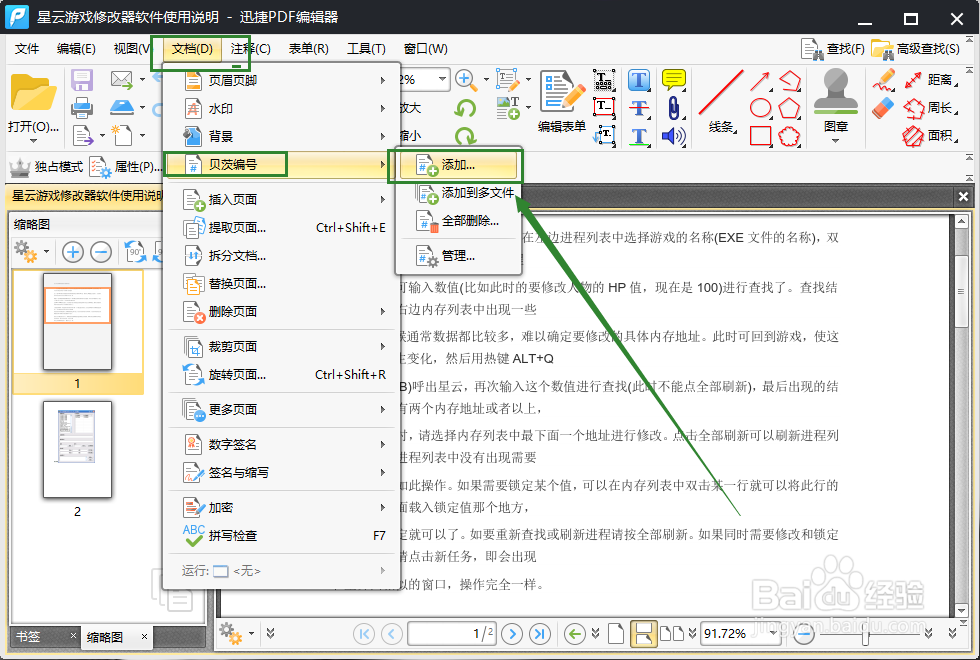Select the Perimeter measurement tool
This screenshot has height=660, width=980.
[940, 107]
